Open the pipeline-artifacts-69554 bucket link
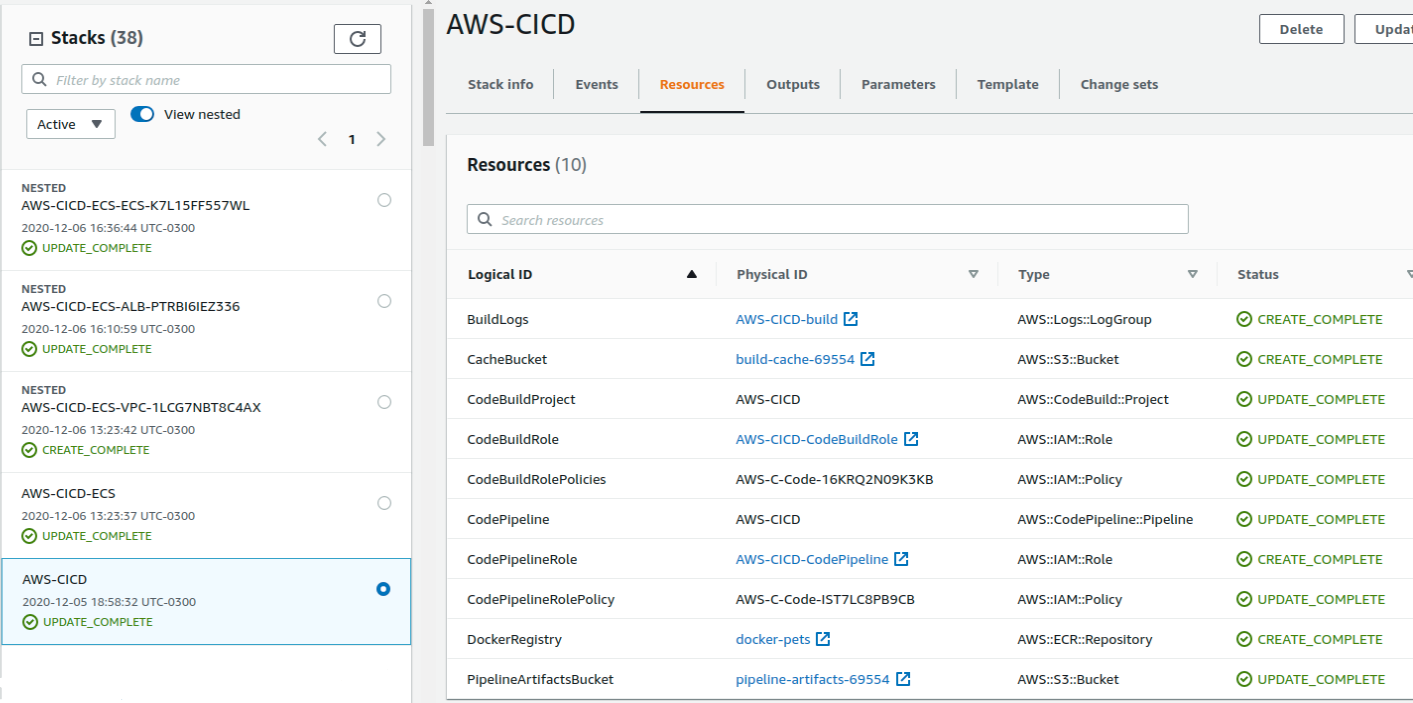The width and height of the screenshot is (1413, 703). pos(813,679)
